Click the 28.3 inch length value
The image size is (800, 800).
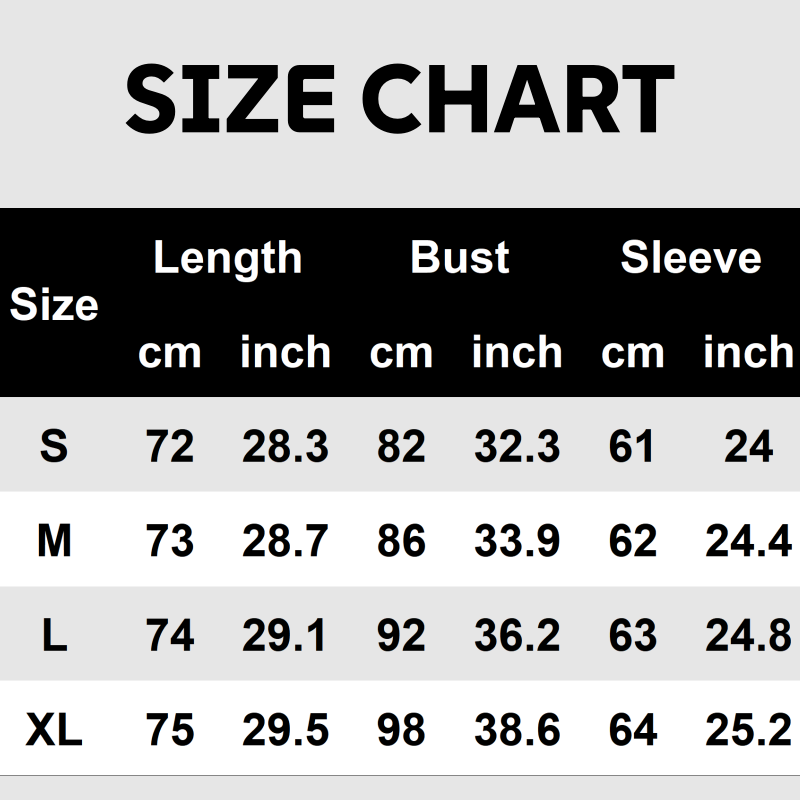click(285, 446)
